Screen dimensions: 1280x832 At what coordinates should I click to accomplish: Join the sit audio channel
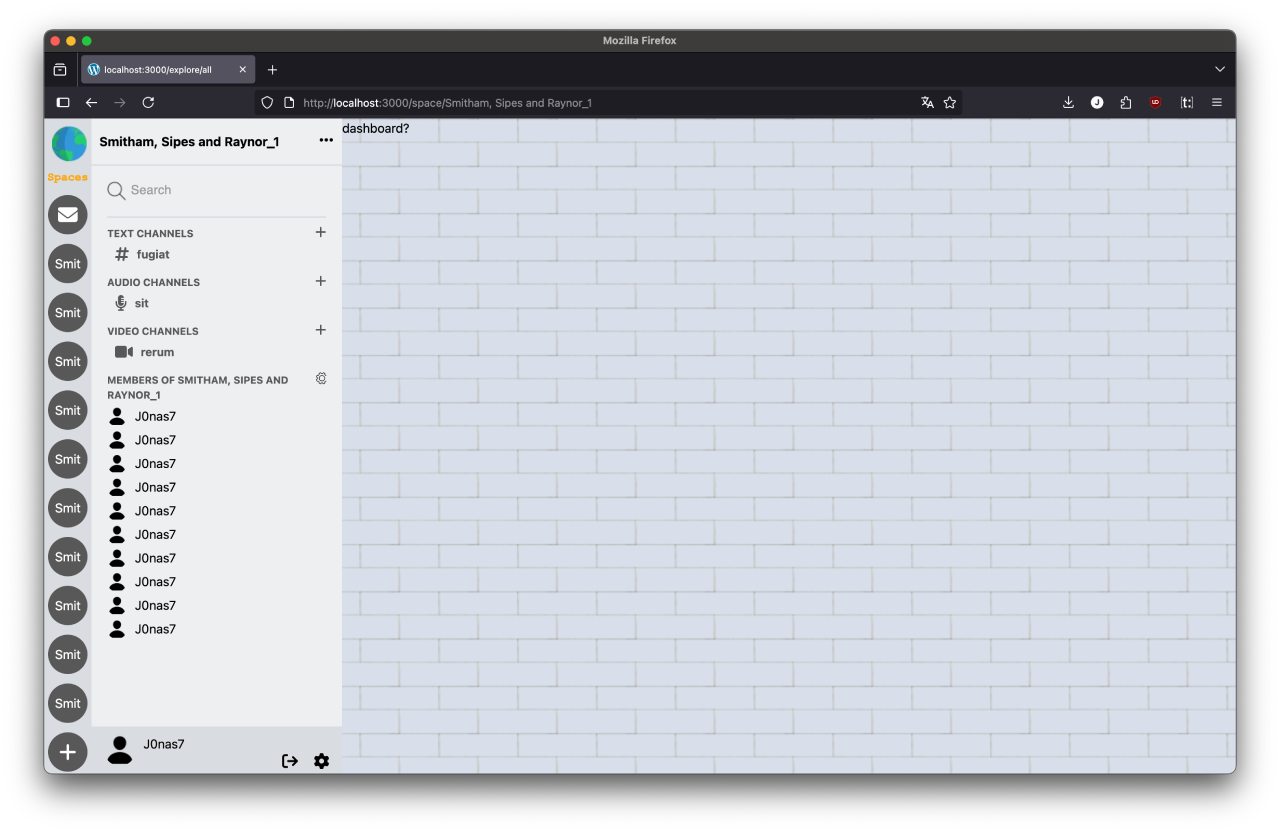(141, 304)
